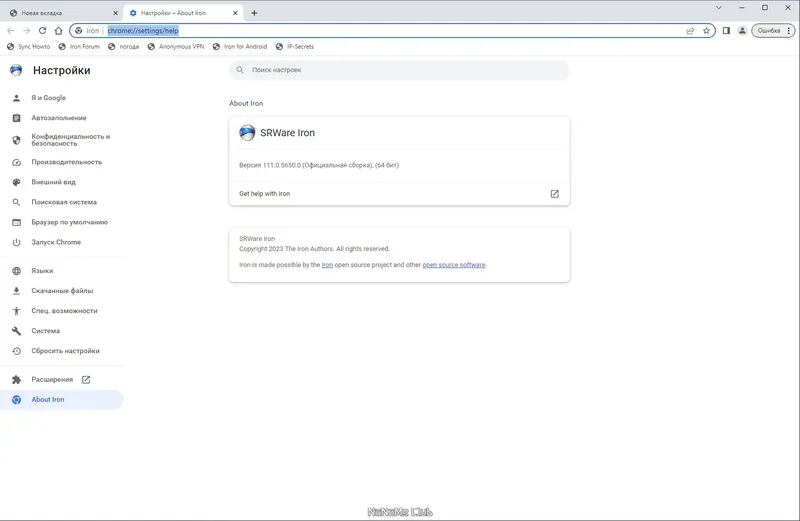
Task: Open Конфиденциальность и безопасность section
Action: click(x=62, y=140)
